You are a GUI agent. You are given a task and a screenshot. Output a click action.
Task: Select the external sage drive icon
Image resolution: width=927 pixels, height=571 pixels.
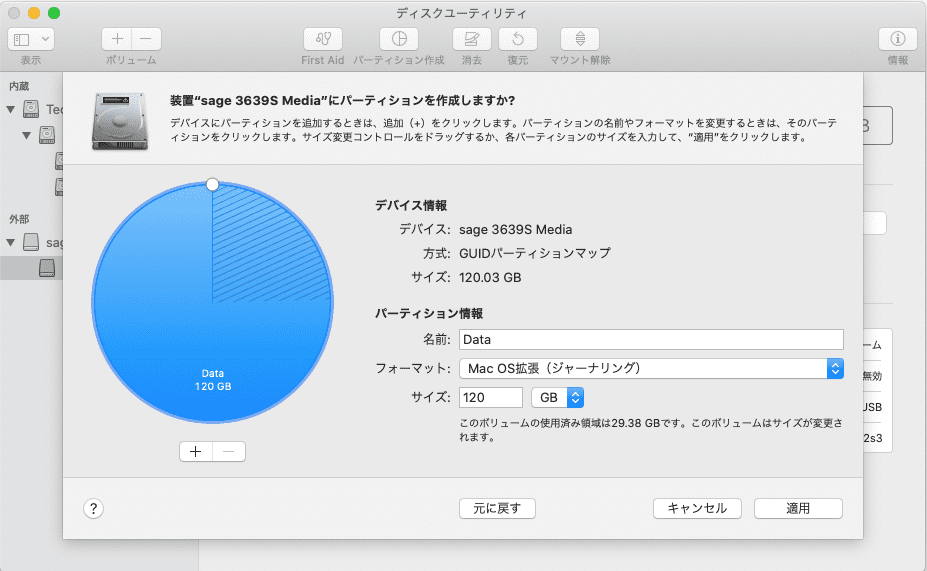click(31, 242)
